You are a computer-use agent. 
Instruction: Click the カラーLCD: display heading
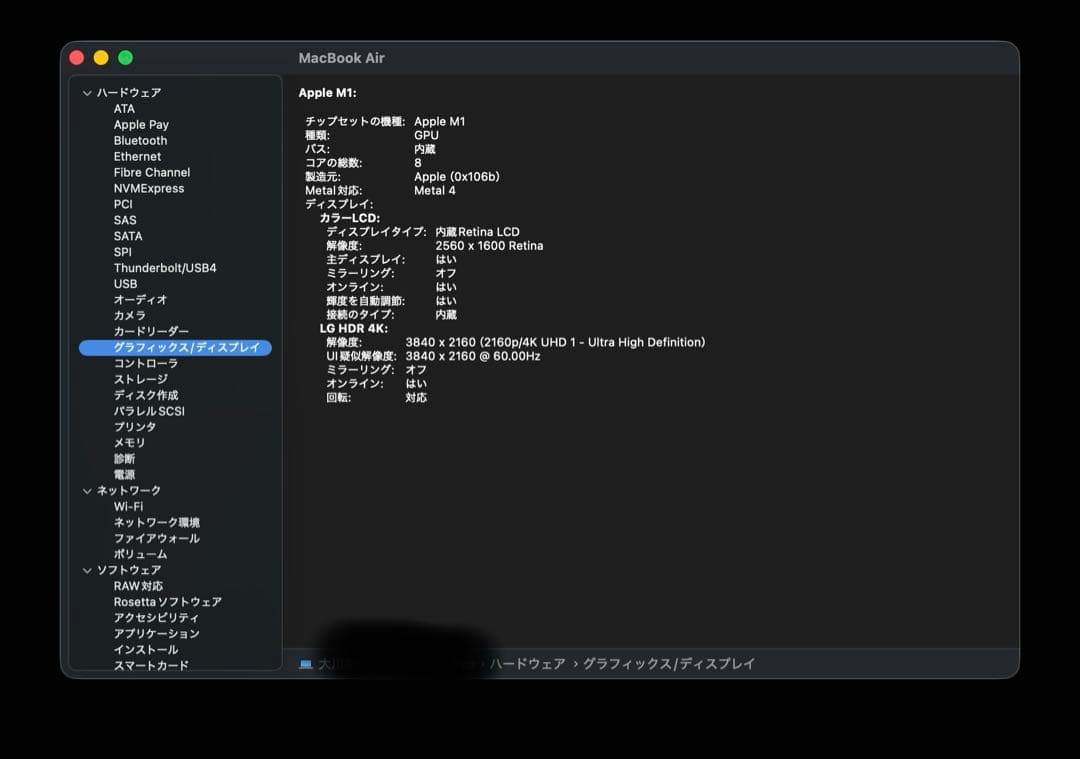(349, 218)
